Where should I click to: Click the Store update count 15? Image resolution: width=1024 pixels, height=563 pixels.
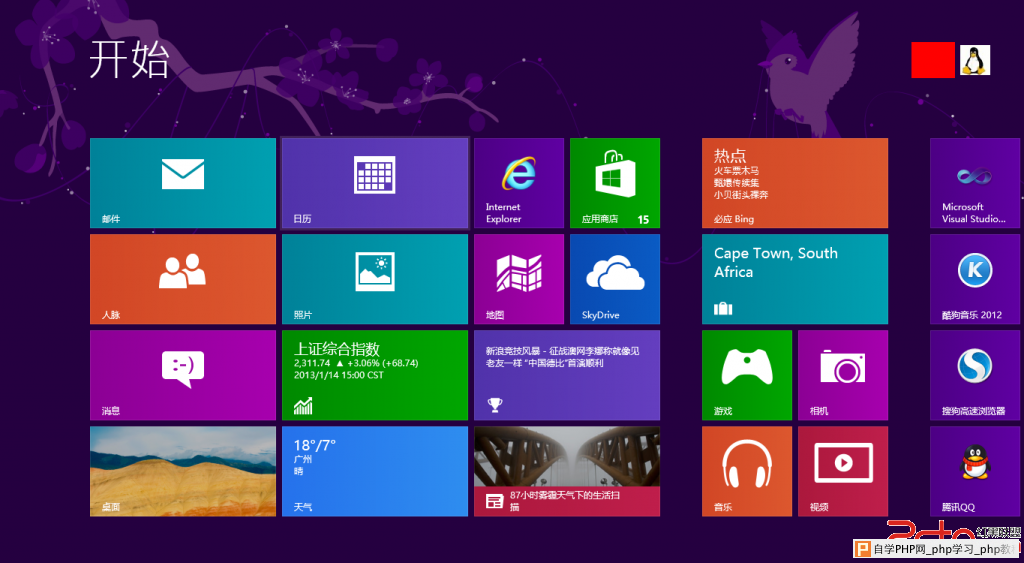point(643,219)
